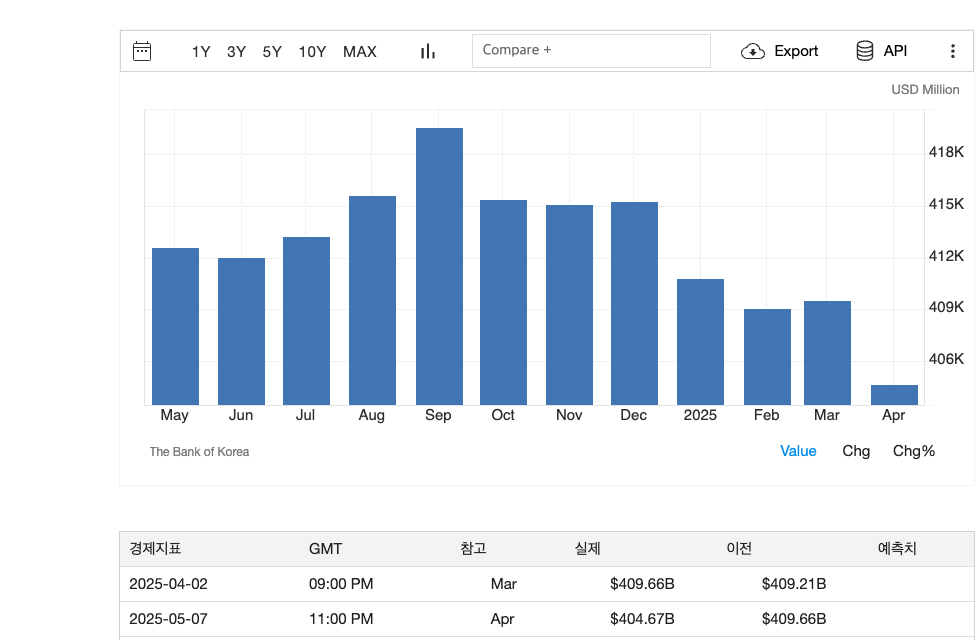Click the 2025-05-07 release date row

[168, 619]
